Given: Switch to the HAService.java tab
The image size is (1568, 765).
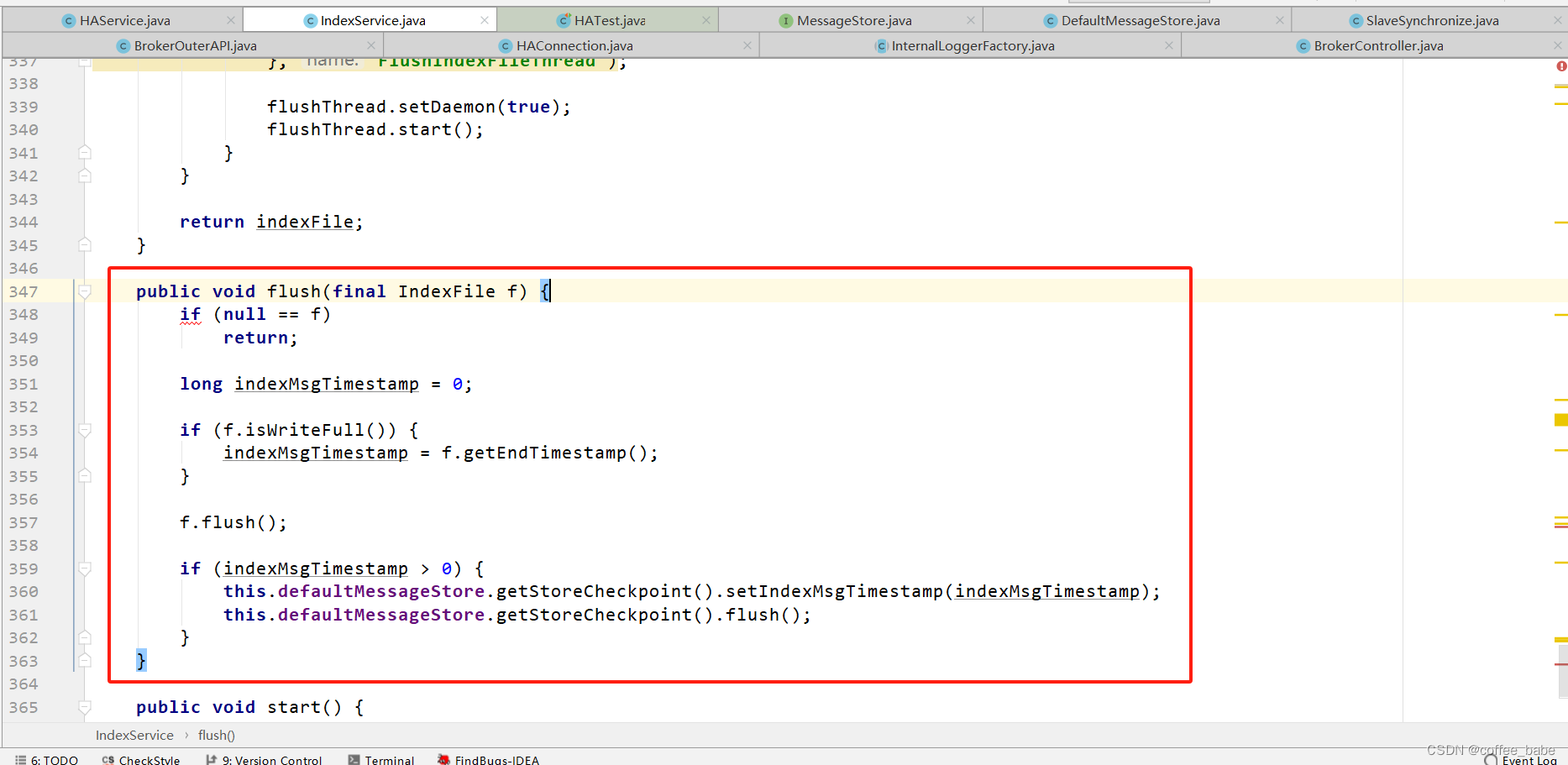Looking at the screenshot, I should pyautogui.click(x=124, y=20).
